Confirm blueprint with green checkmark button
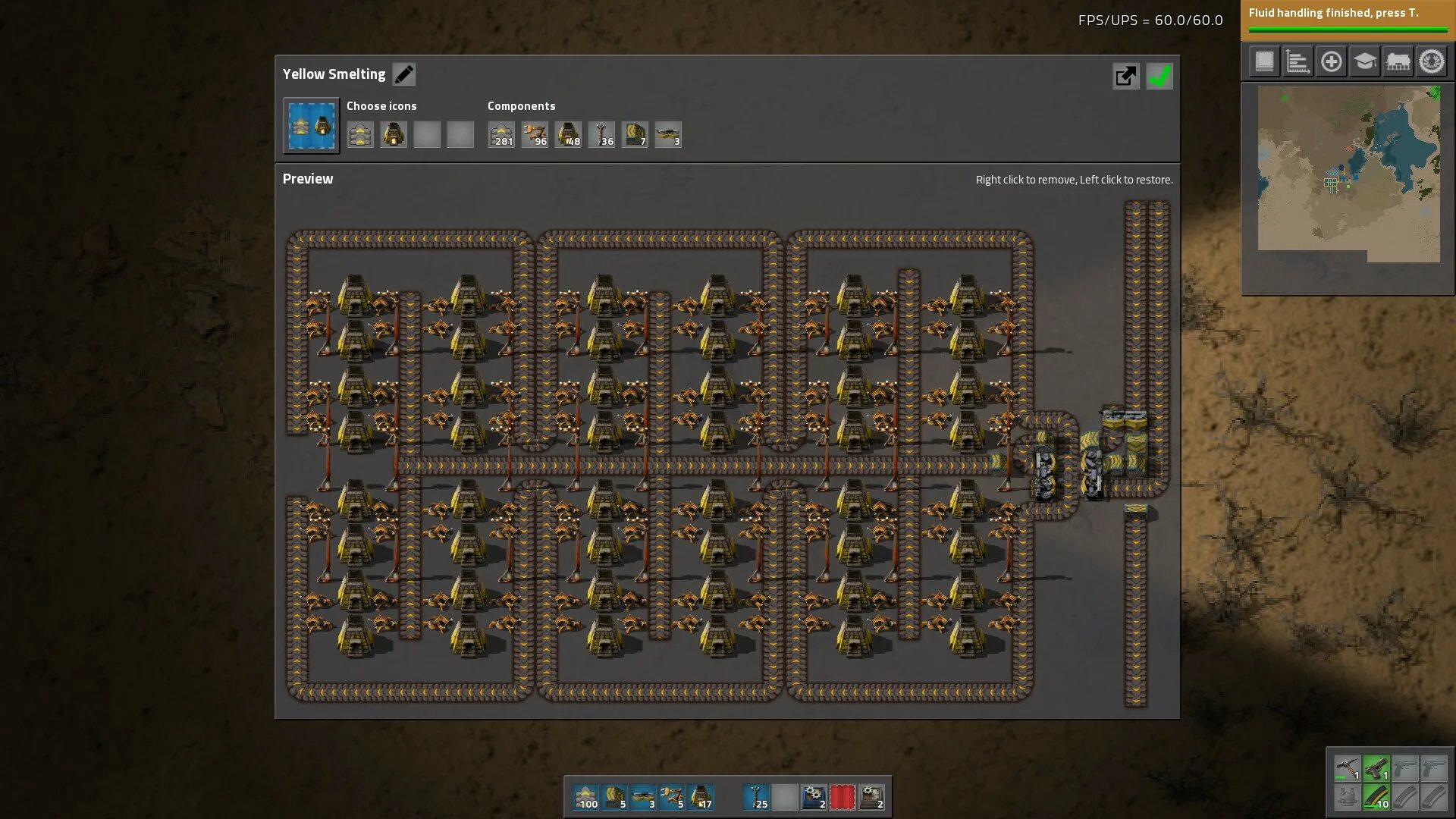Image resolution: width=1456 pixels, height=819 pixels. [1159, 76]
